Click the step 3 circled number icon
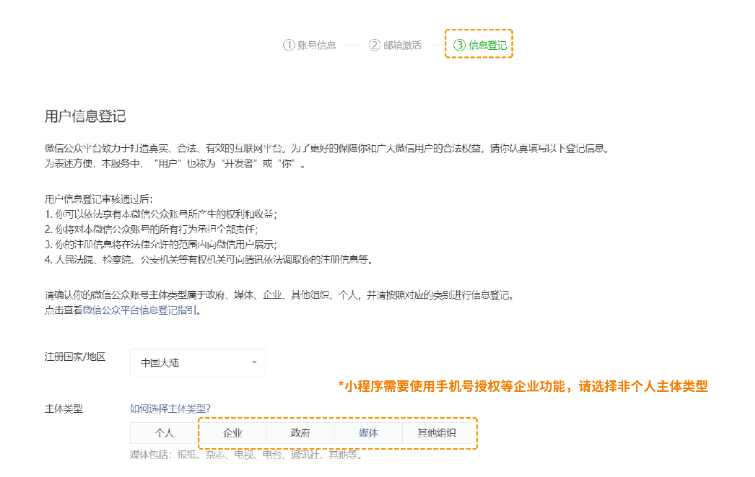Screen dimensions: 755x477 (x=459, y=45)
